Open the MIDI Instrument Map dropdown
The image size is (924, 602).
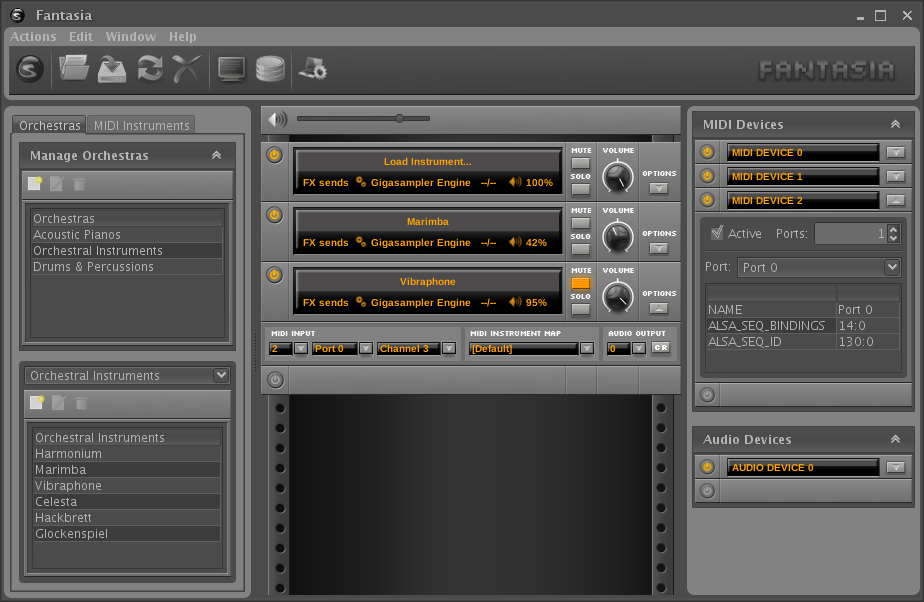(586, 348)
